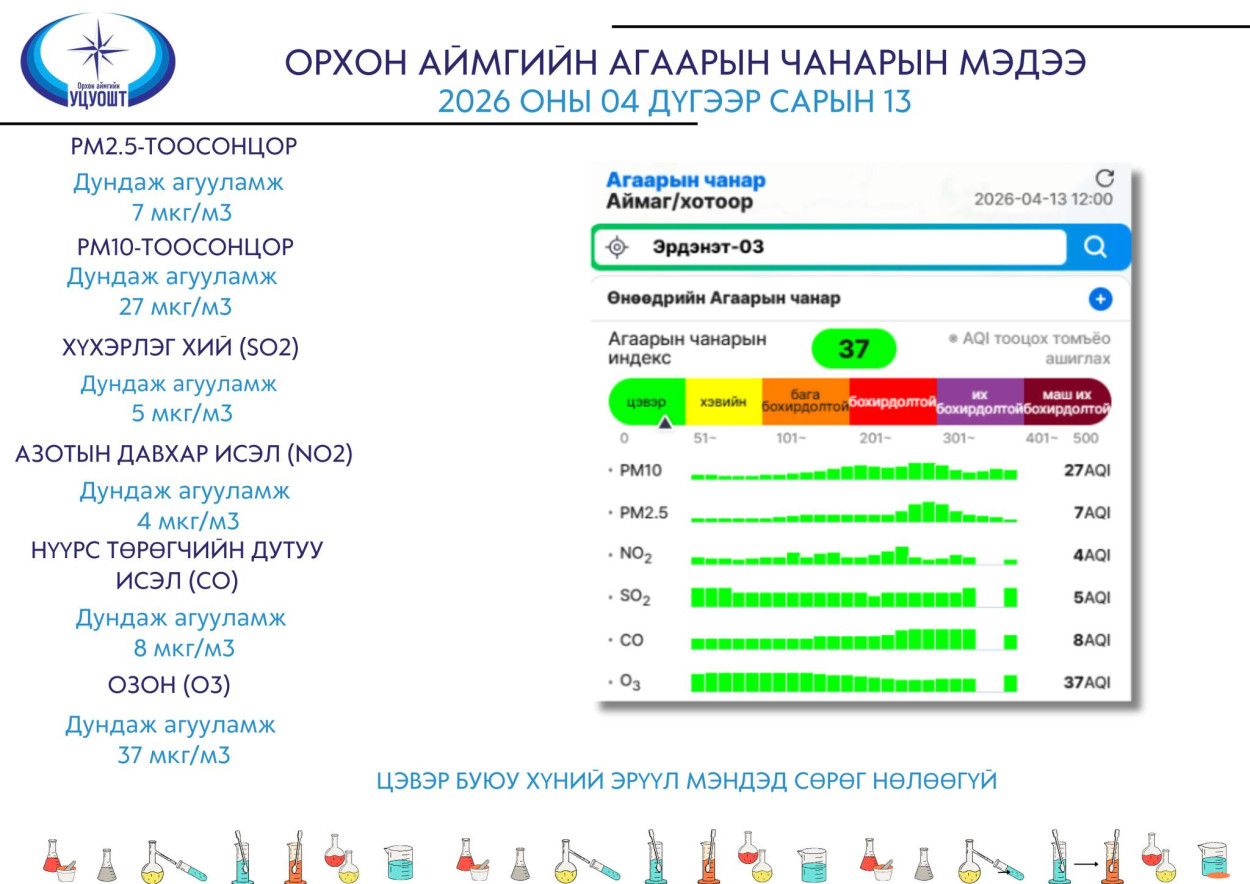Click the maroon маш их бохирдолтой segment
The image size is (1250, 884).
1066,401
